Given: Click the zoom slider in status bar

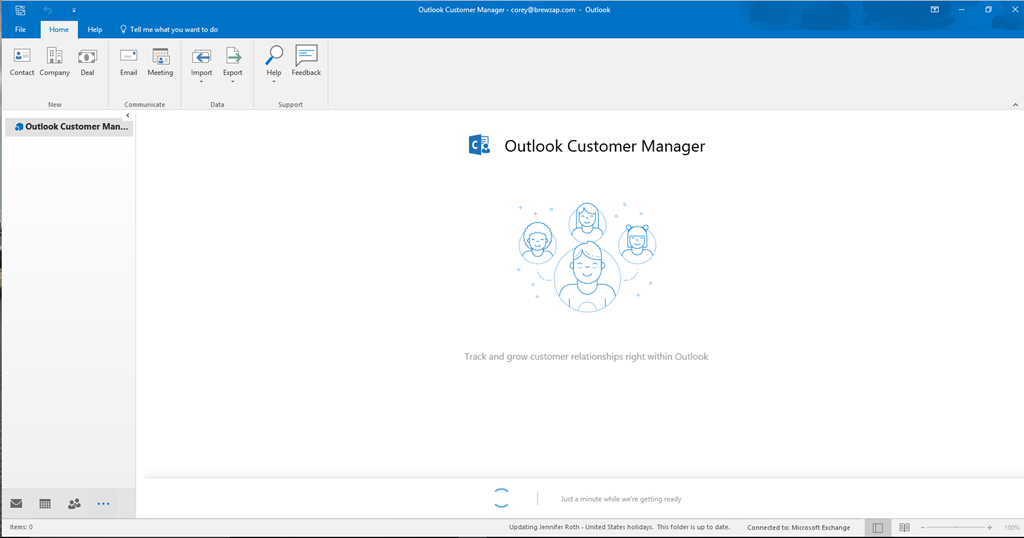Looking at the screenshot, I should point(957,528).
